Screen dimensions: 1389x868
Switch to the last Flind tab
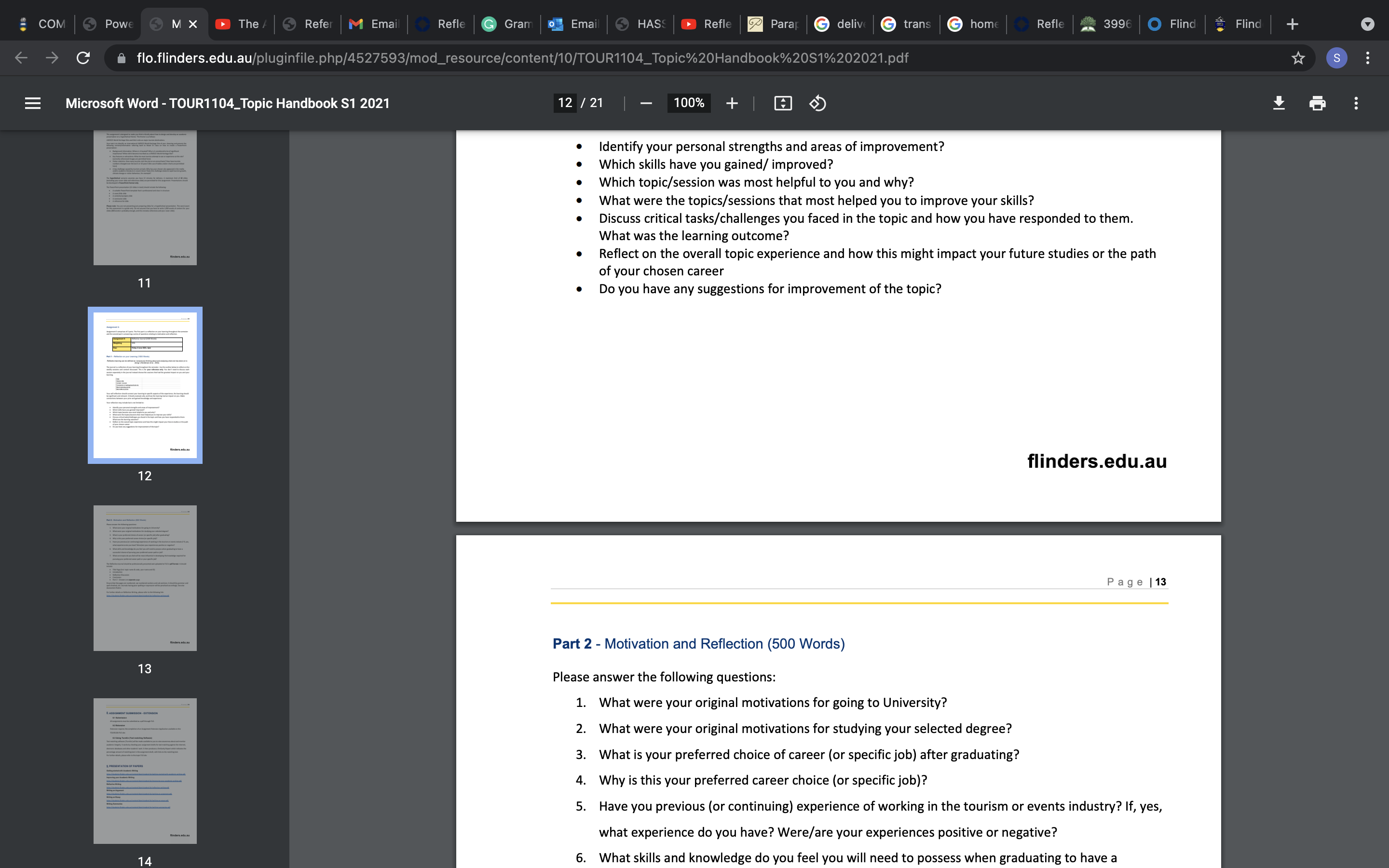coord(1239,24)
